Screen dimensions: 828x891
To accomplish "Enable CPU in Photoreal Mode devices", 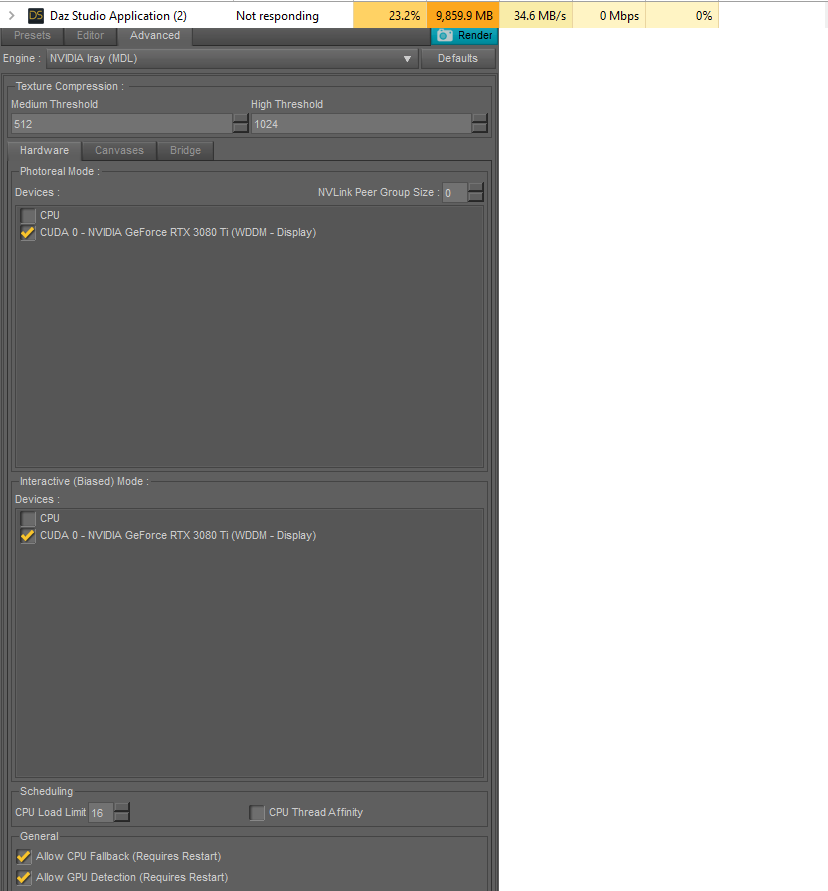I will 28,216.
